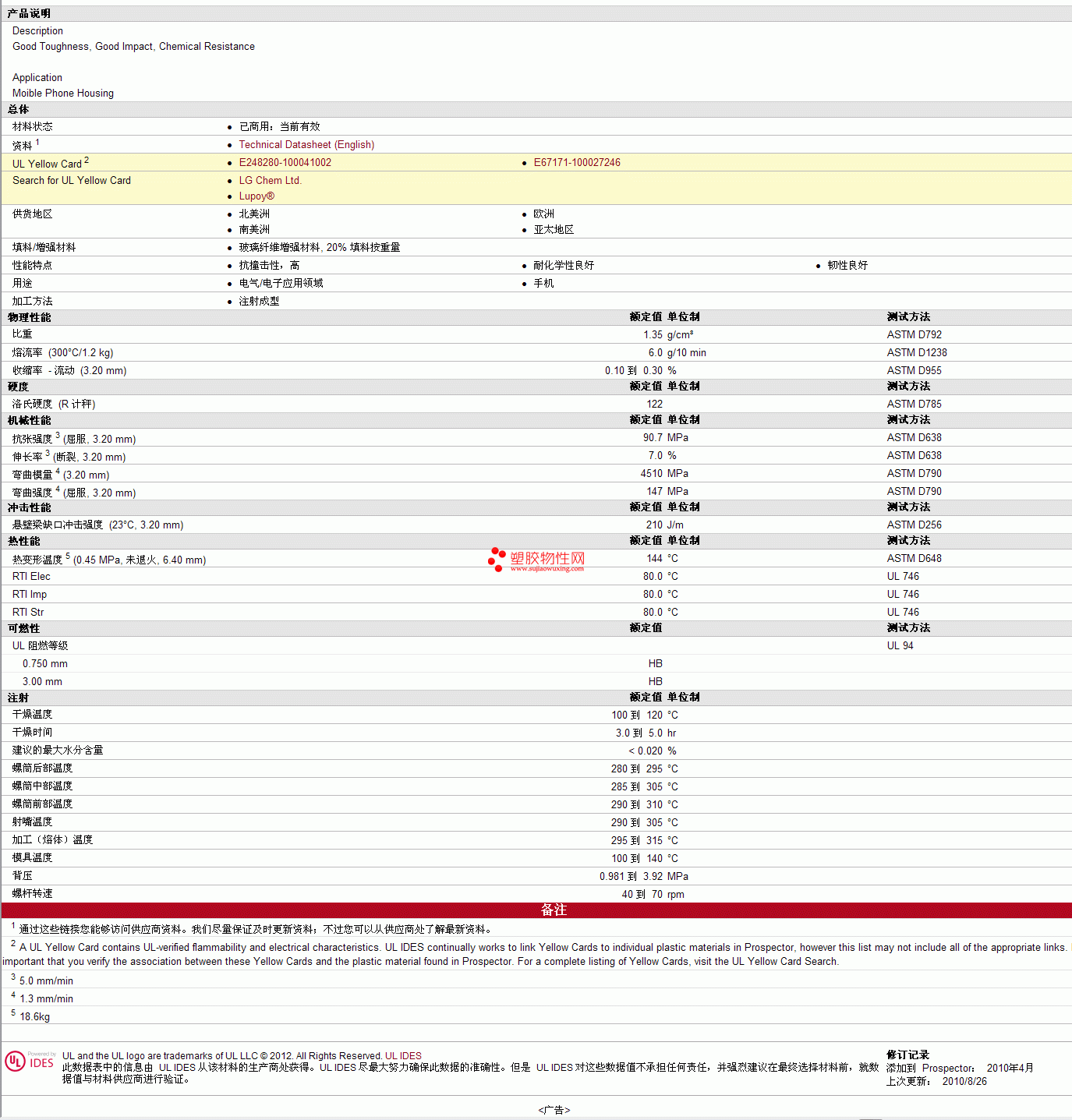Select the '物理性能' section header
Viewport: 1072px width, 1120px height.
[x=30, y=318]
